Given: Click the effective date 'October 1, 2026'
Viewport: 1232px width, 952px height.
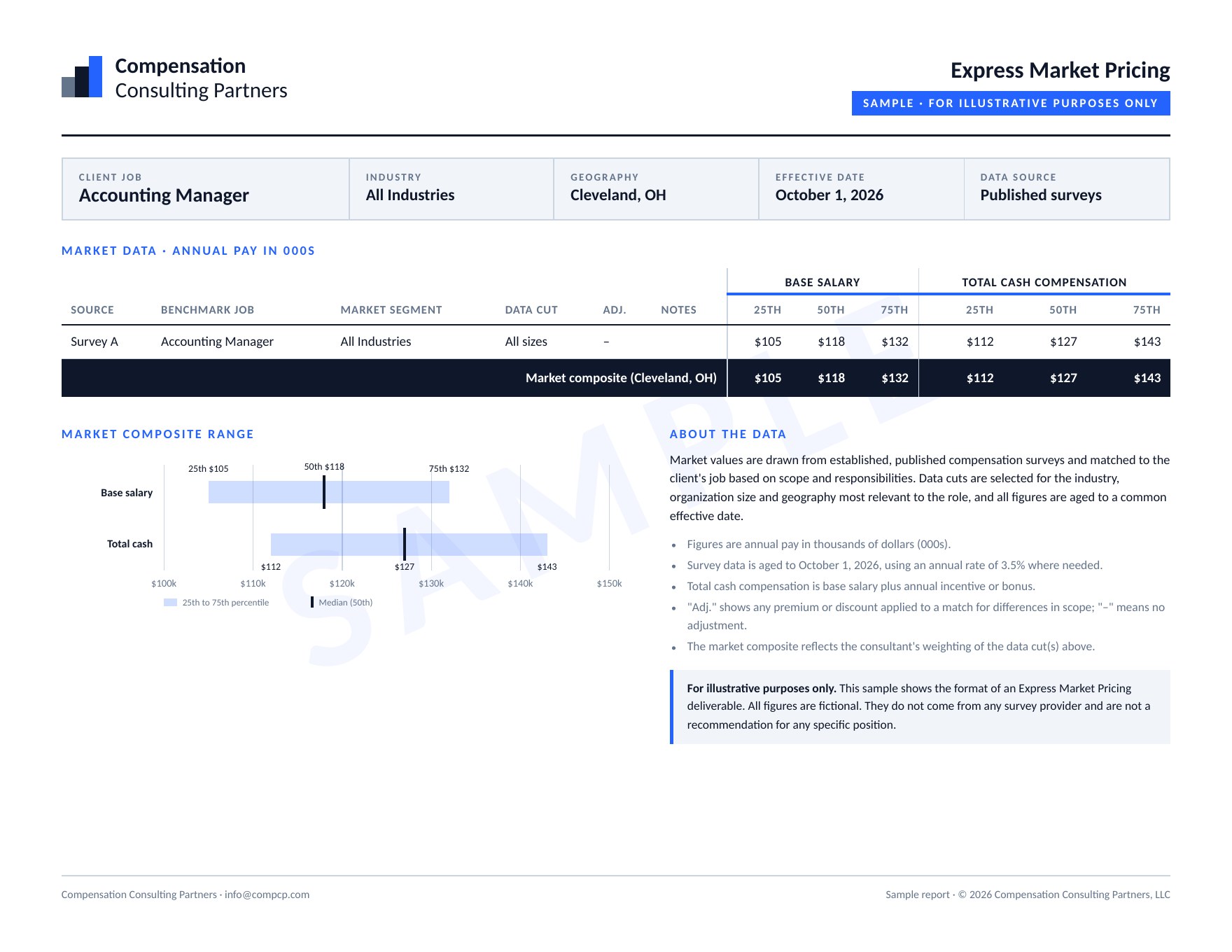Looking at the screenshot, I should pyautogui.click(x=829, y=195).
